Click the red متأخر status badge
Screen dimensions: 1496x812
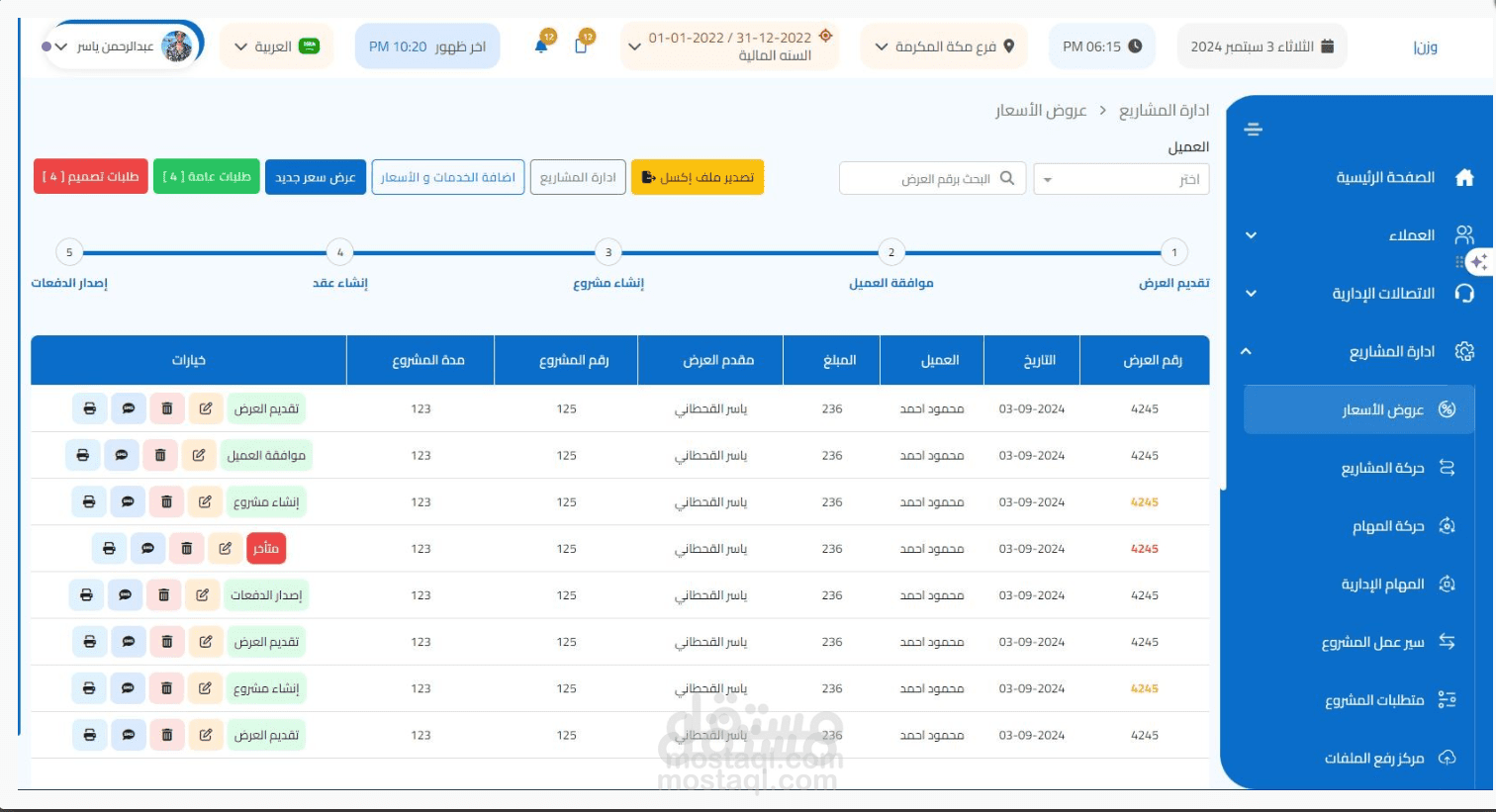click(x=266, y=548)
